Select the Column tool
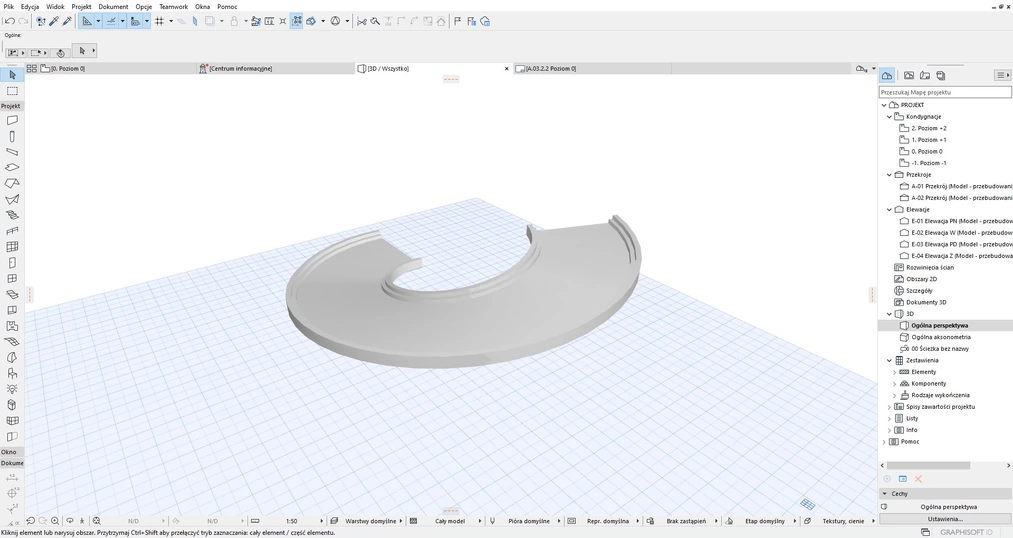The width and height of the screenshot is (1013, 538). (x=12, y=136)
